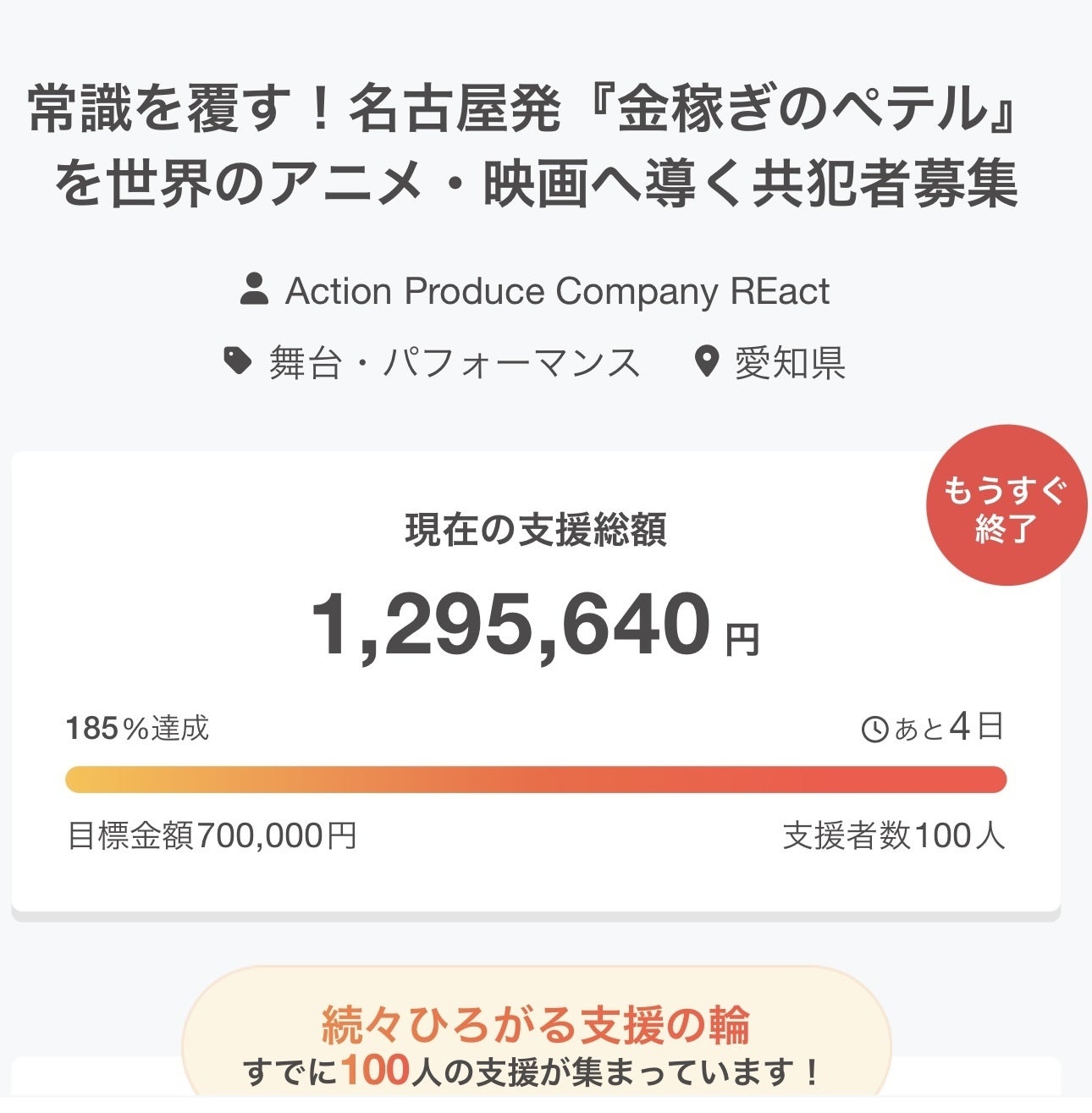
Task: Click the orange funding progress bar
Action: click(536, 780)
